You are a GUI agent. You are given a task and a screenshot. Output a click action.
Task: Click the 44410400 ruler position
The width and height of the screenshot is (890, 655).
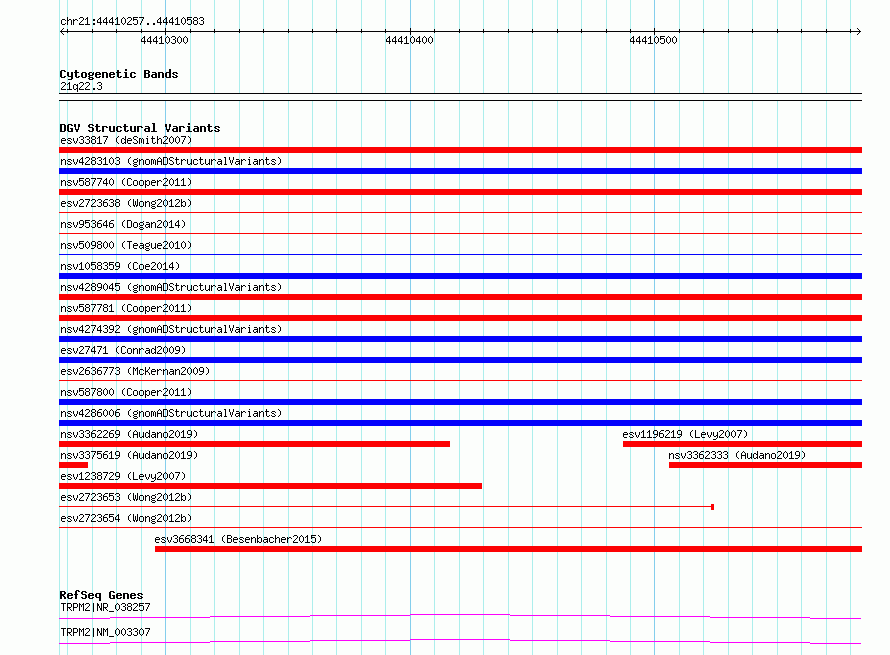[409, 40]
